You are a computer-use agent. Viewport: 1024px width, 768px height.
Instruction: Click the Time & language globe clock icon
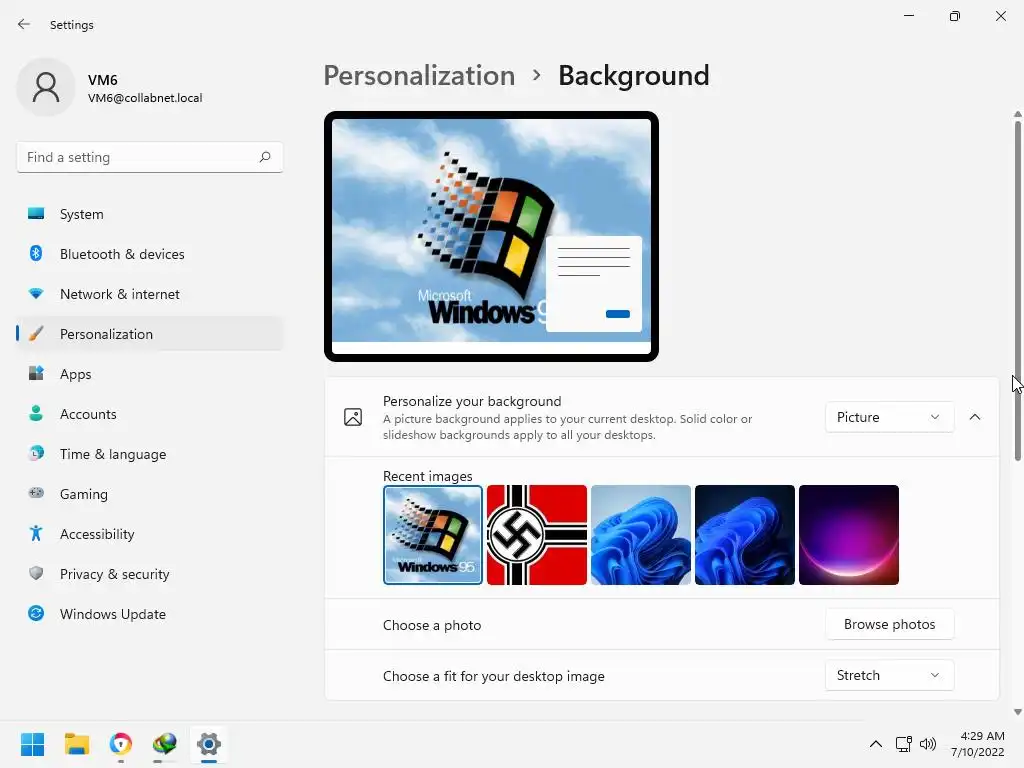(x=36, y=453)
